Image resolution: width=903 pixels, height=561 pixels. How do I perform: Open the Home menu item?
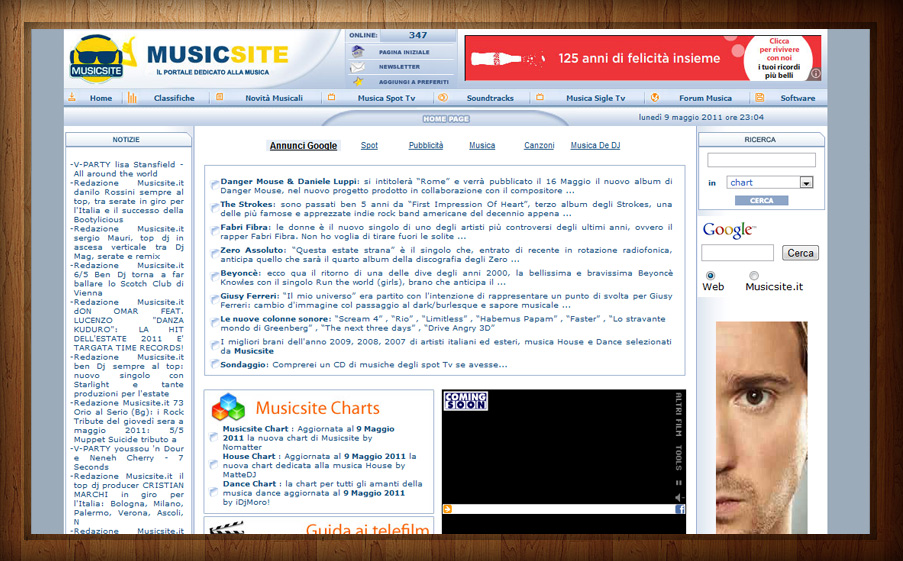click(x=101, y=98)
